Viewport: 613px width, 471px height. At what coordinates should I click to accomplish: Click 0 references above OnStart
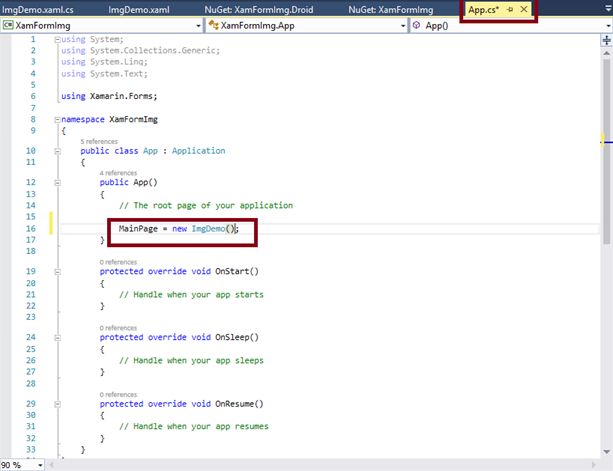click(x=118, y=262)
